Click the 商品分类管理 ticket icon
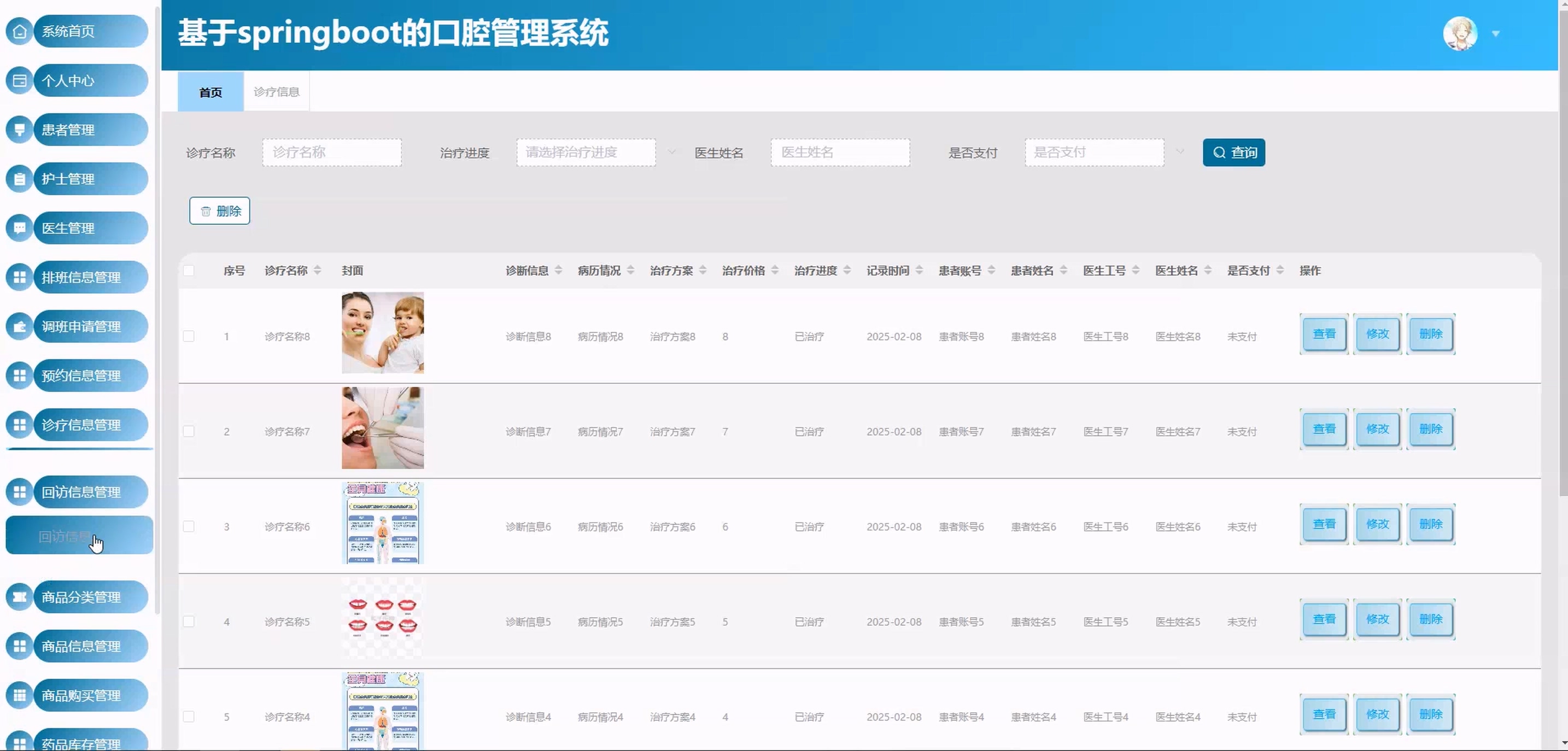Viewport: 1568px width, 751px height. tap(20, 597)
